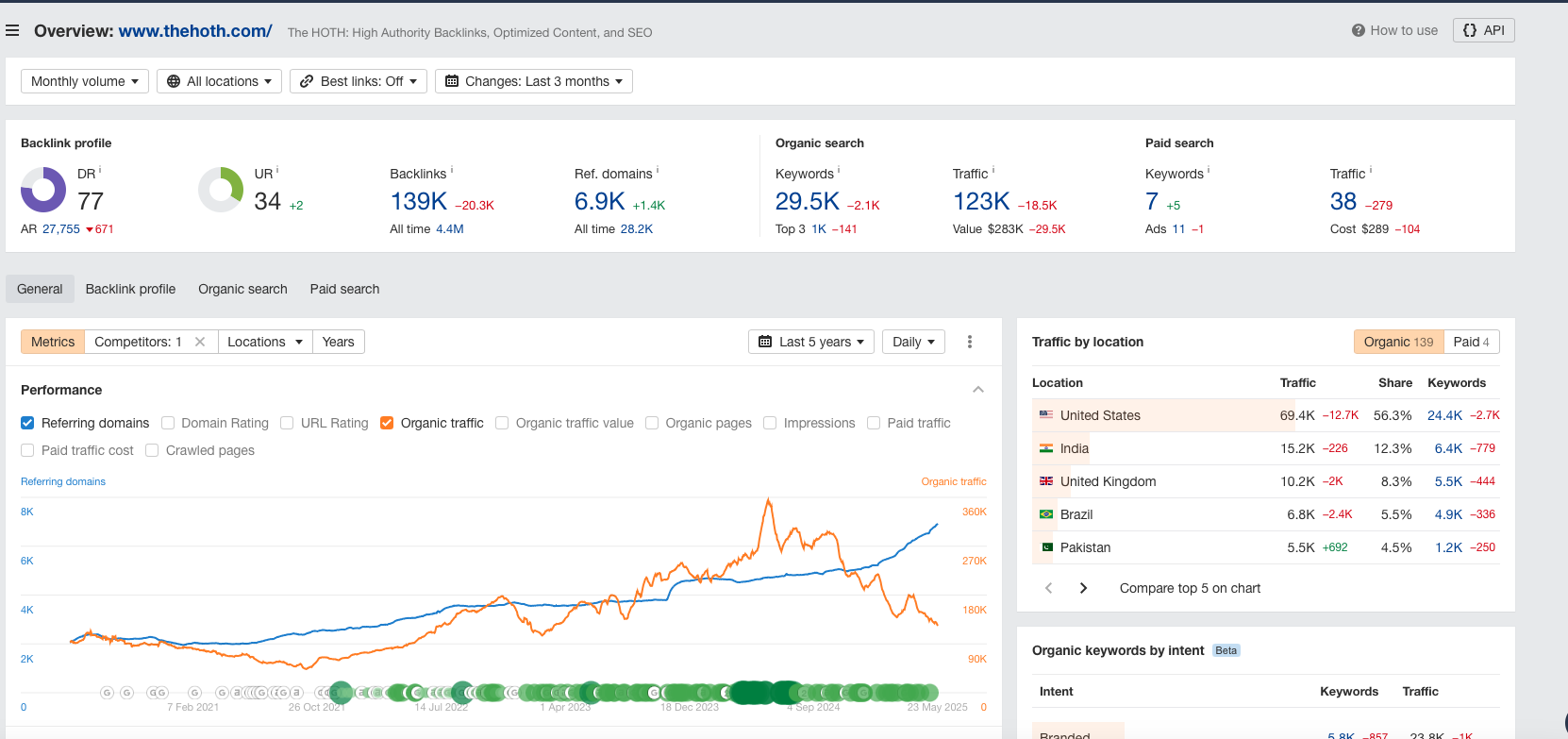Open United States keywords 24.4K
This screenshot has width=1568, height=739.
coord(1444,415)
